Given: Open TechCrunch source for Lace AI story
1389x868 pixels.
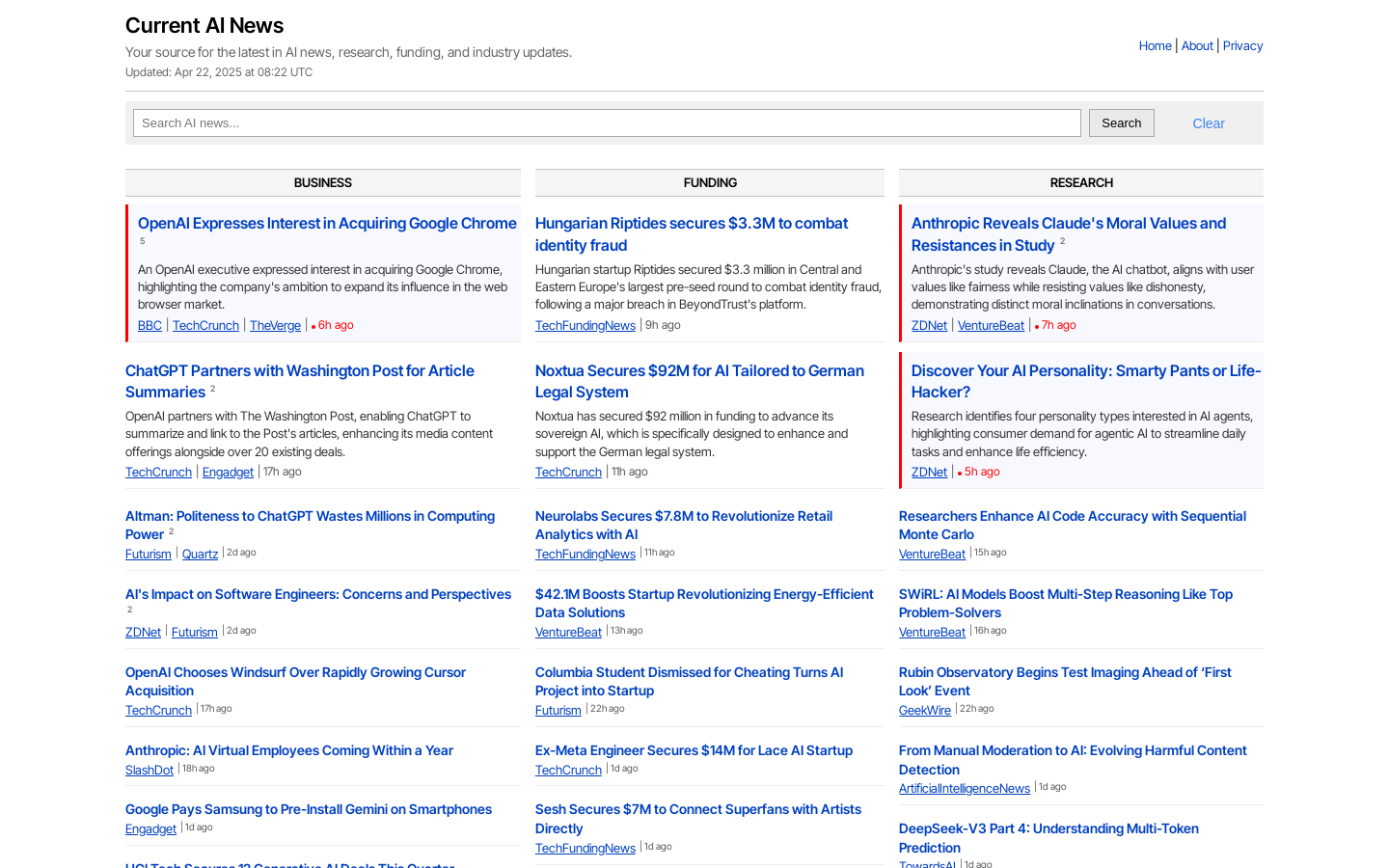Looking at the screenshot, I should point(568,770).
